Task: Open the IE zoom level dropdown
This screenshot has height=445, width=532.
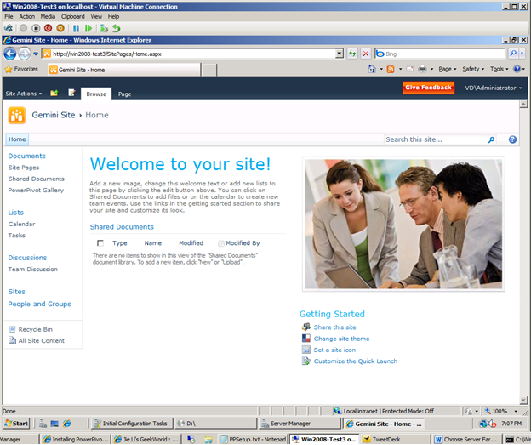Action: [516, 411]
